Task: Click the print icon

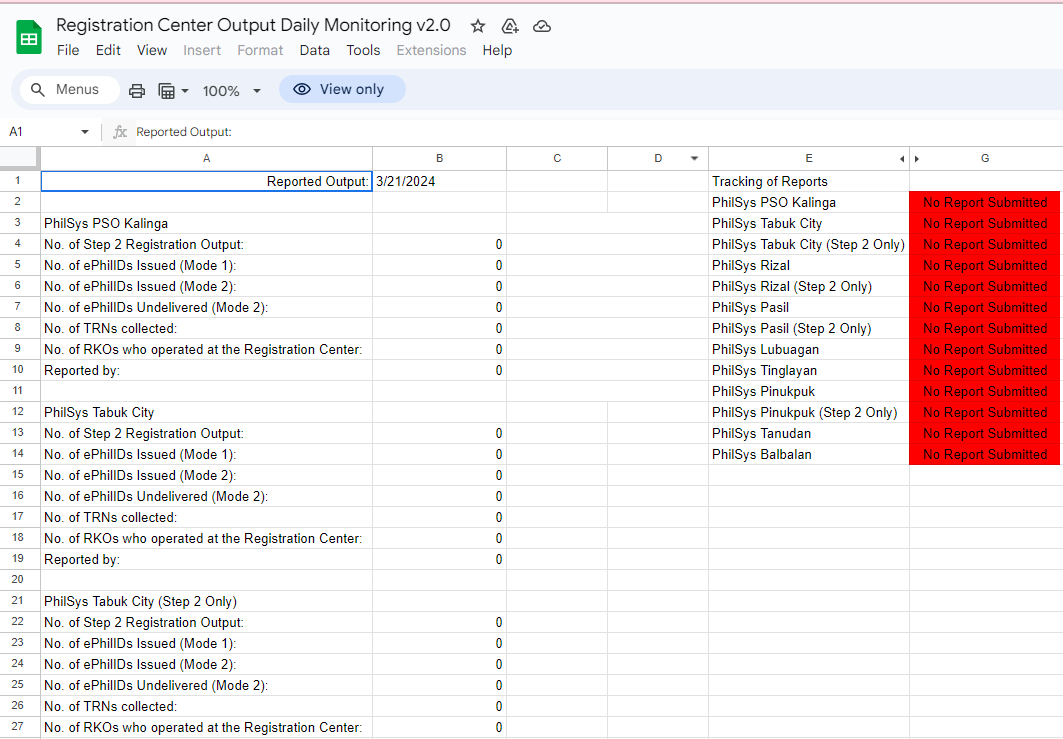Action: click(137, 91)
